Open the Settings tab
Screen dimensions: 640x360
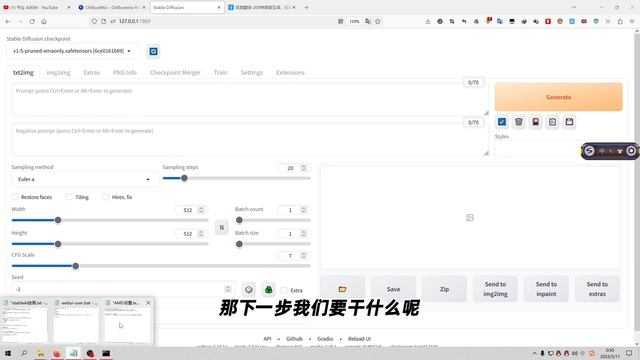click(x=251, y=73)
